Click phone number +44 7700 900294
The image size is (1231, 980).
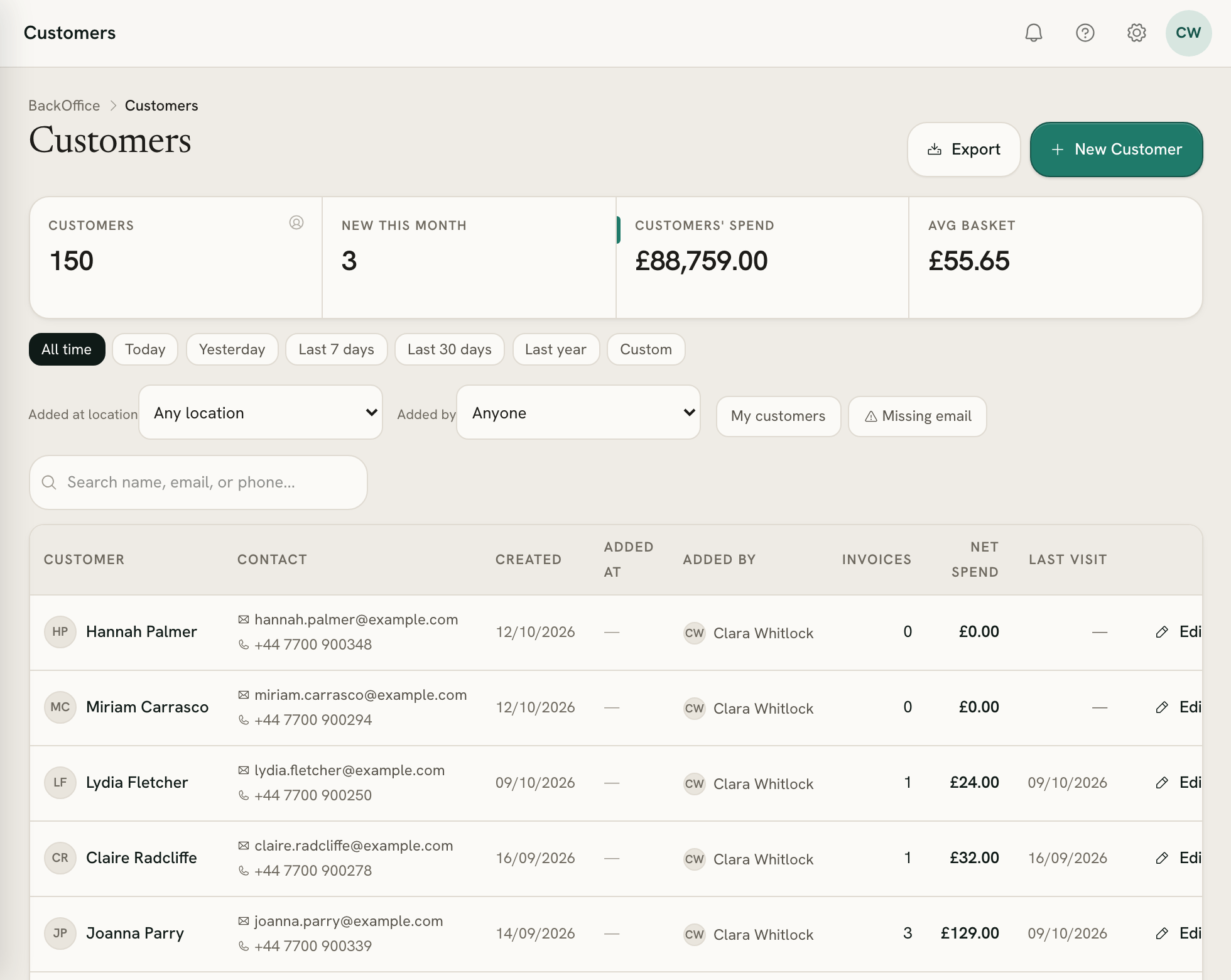click(313, 720)
